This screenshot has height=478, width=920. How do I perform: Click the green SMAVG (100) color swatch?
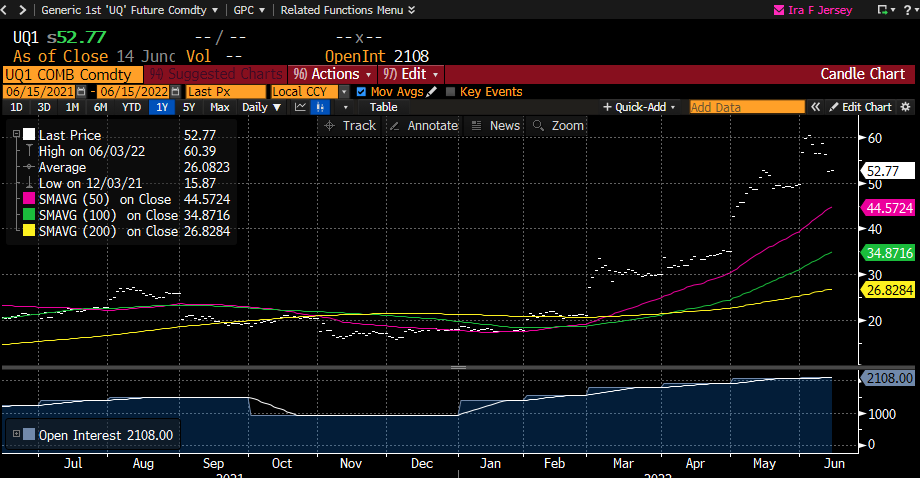coord(29,215)
